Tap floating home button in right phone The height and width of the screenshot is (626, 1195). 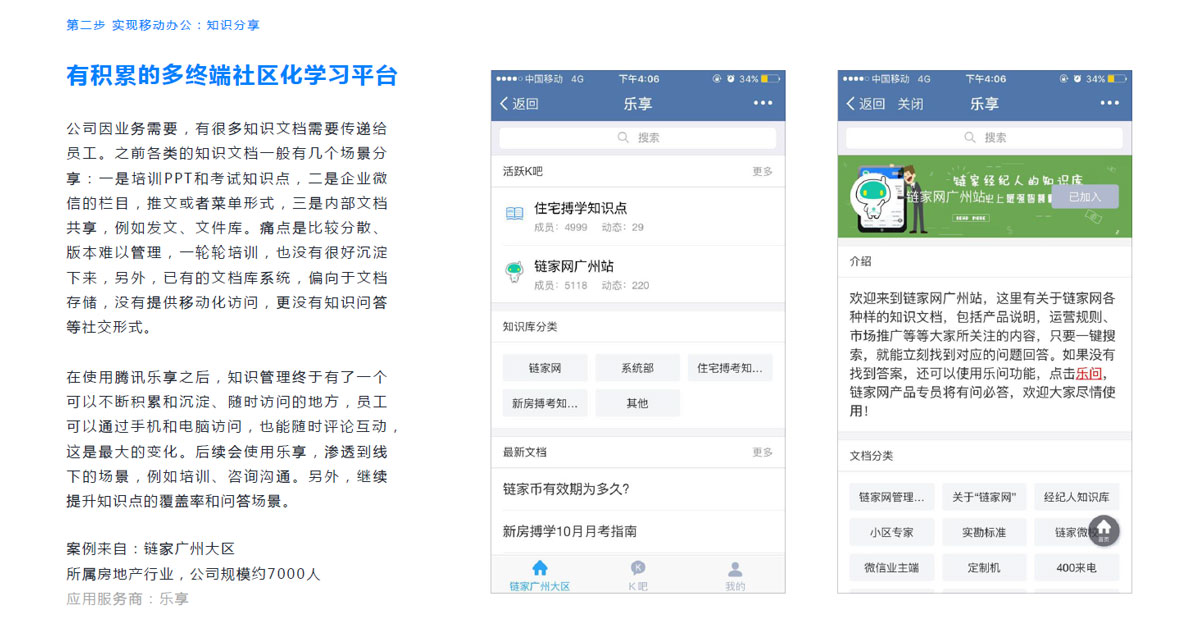point(1103,531)
